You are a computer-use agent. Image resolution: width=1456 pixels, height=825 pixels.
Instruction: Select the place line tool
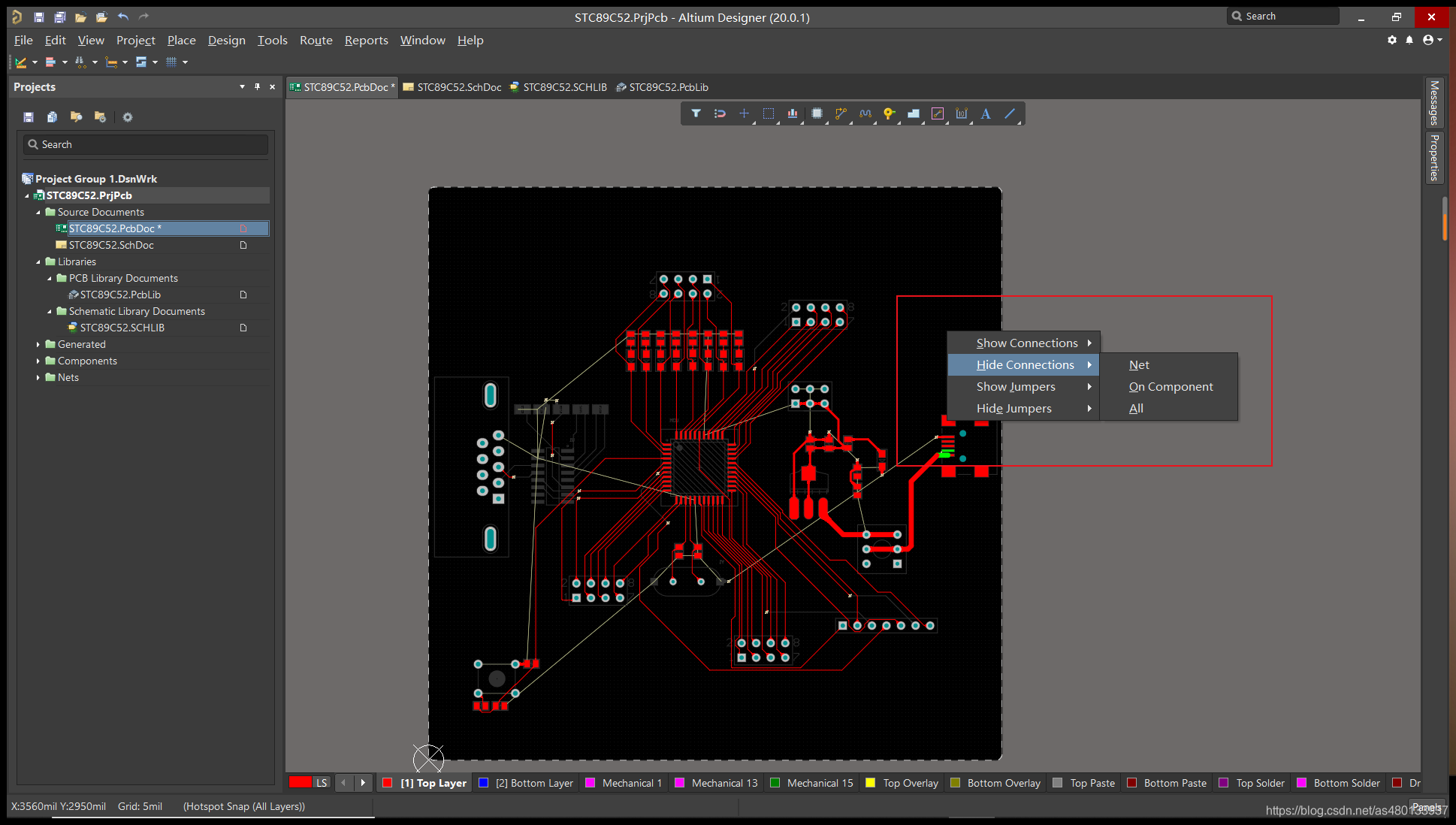coord(1010,113)
